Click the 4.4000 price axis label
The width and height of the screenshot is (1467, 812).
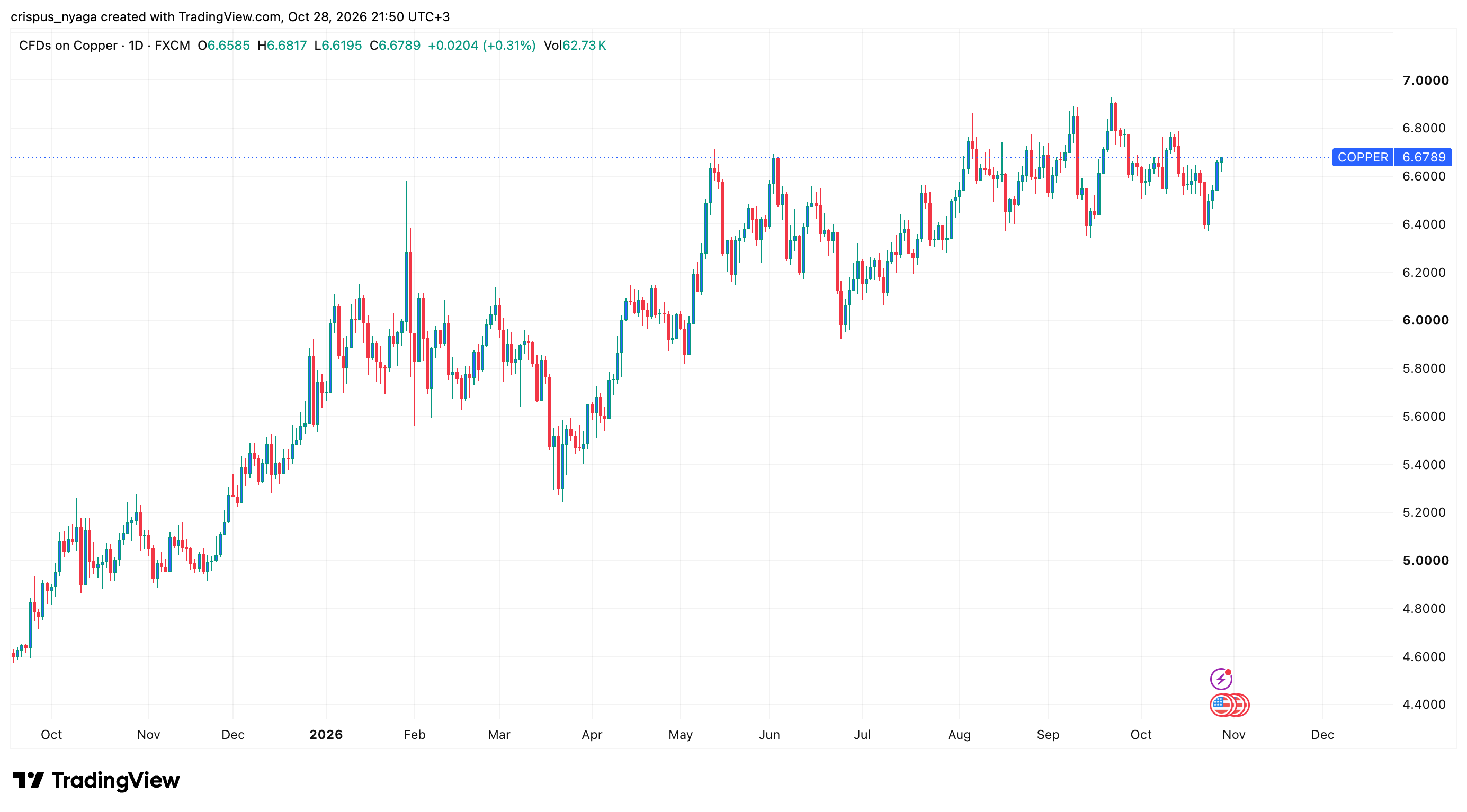(1424, 705)
